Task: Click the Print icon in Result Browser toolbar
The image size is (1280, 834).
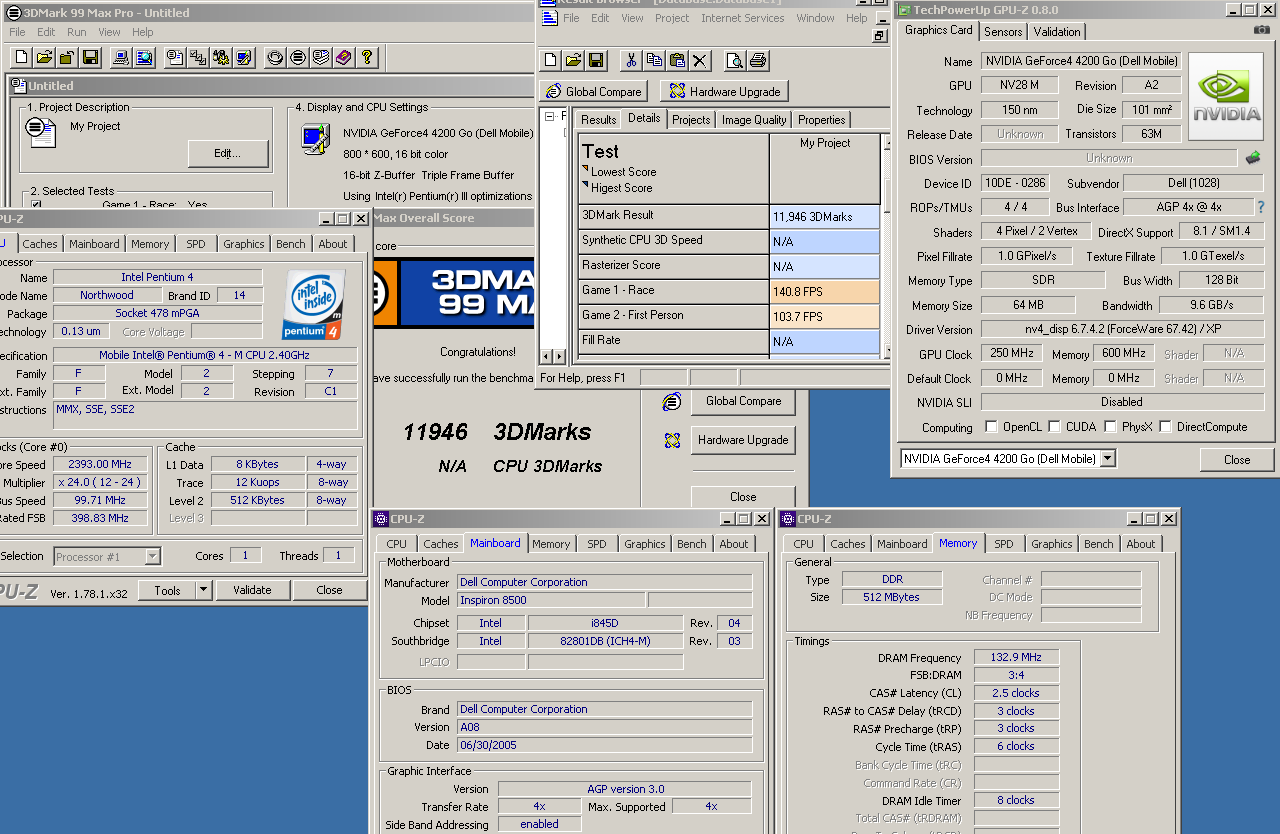Action: [758, 61]
